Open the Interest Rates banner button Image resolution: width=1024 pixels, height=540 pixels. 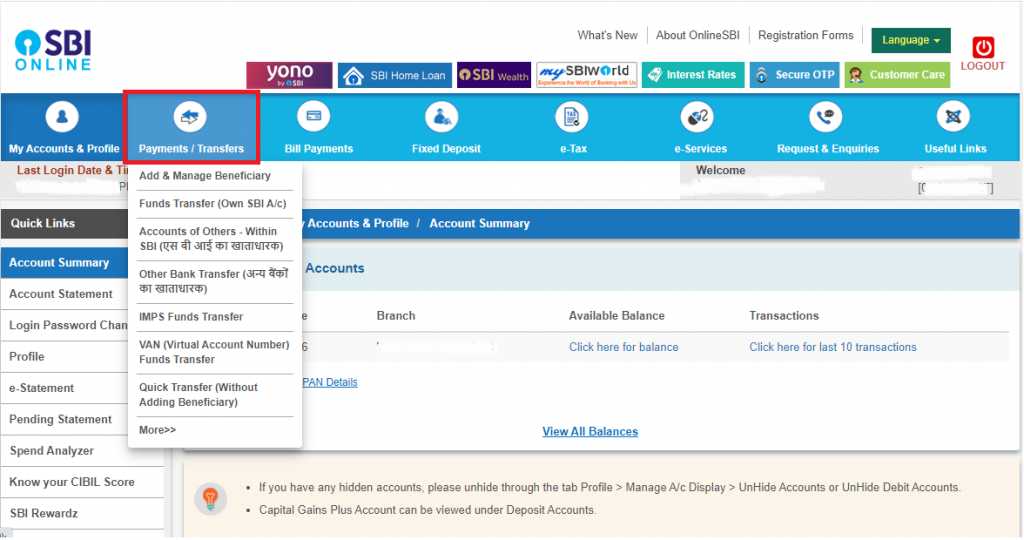click(693, 75)
